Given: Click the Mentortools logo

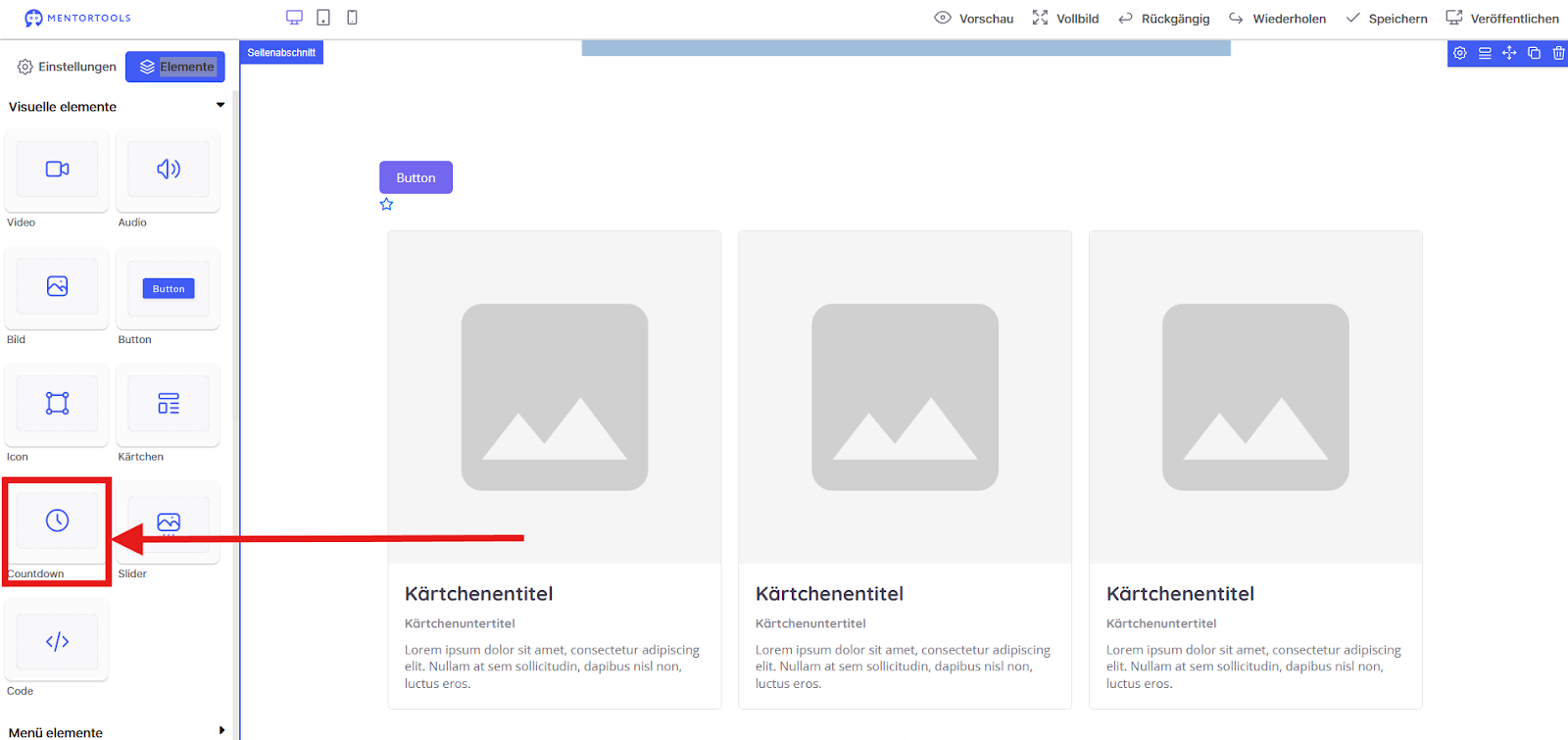Looking at the screenshot, I should pyautogui.click(x=77, y=18).
